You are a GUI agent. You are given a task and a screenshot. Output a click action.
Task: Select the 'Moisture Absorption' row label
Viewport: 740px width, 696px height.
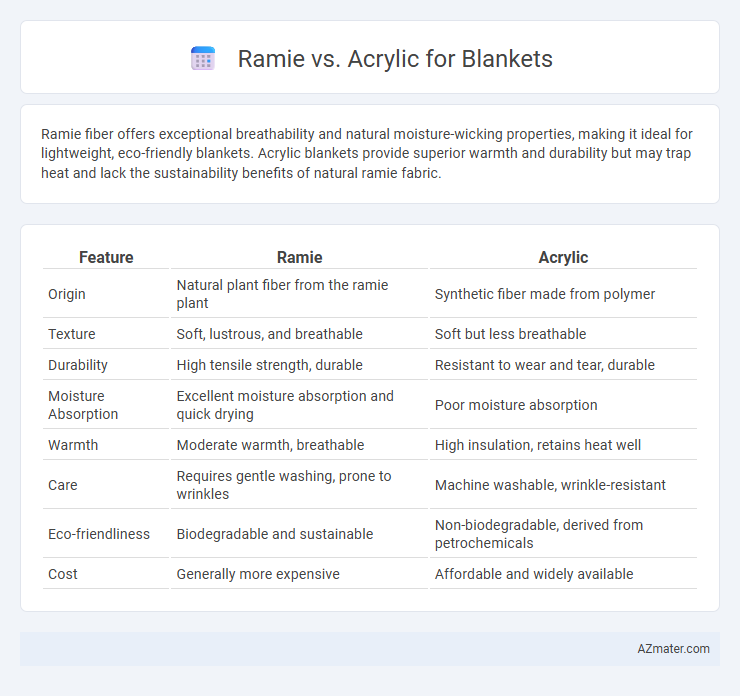pyautogui.click(x=83, y=405)
